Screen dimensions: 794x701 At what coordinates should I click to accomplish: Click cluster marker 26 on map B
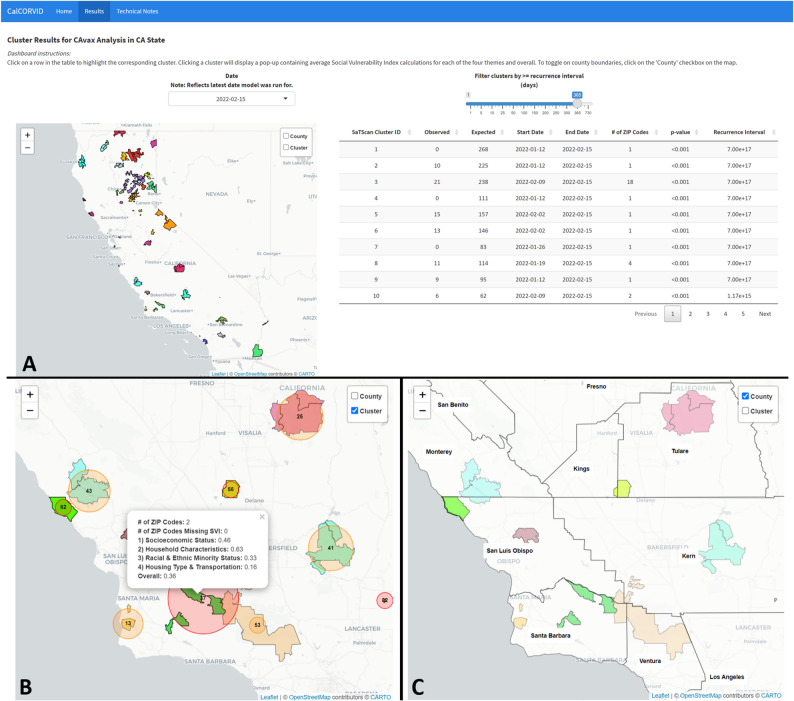point(300,416)
